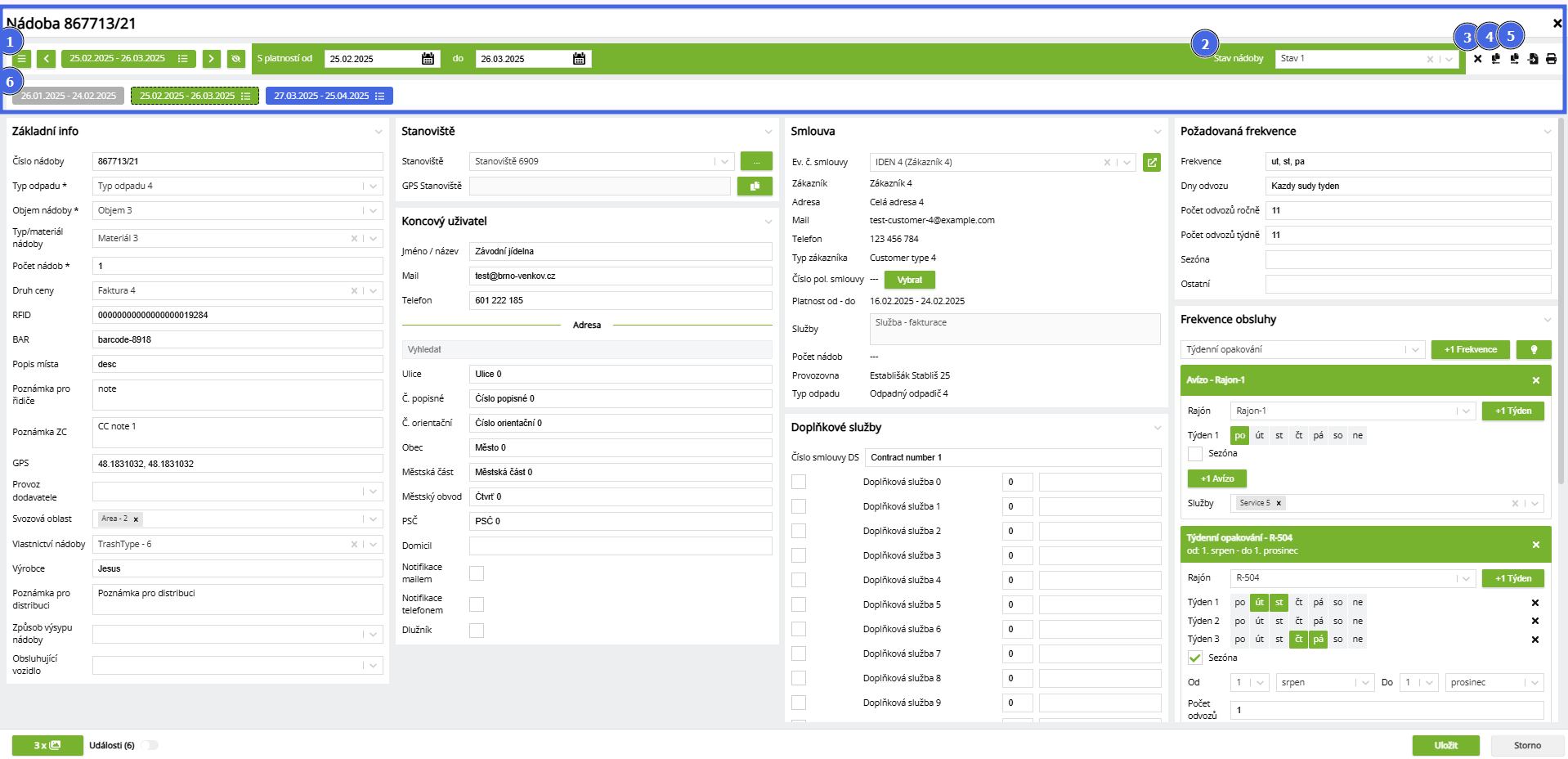Check the 'Doplňková služba 0' checkbox
Viewport: 1568px width, 759px height.
(x=799, y=482)
